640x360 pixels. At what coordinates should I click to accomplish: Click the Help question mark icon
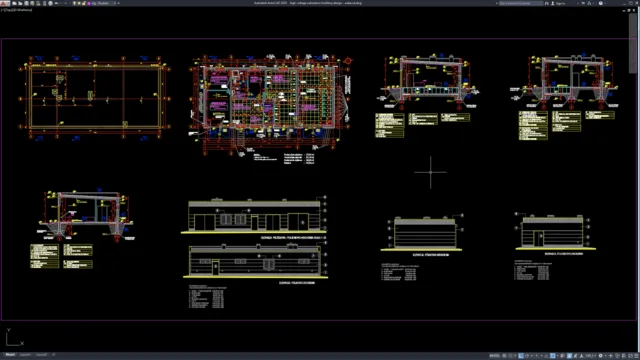[x=601, y=3]
